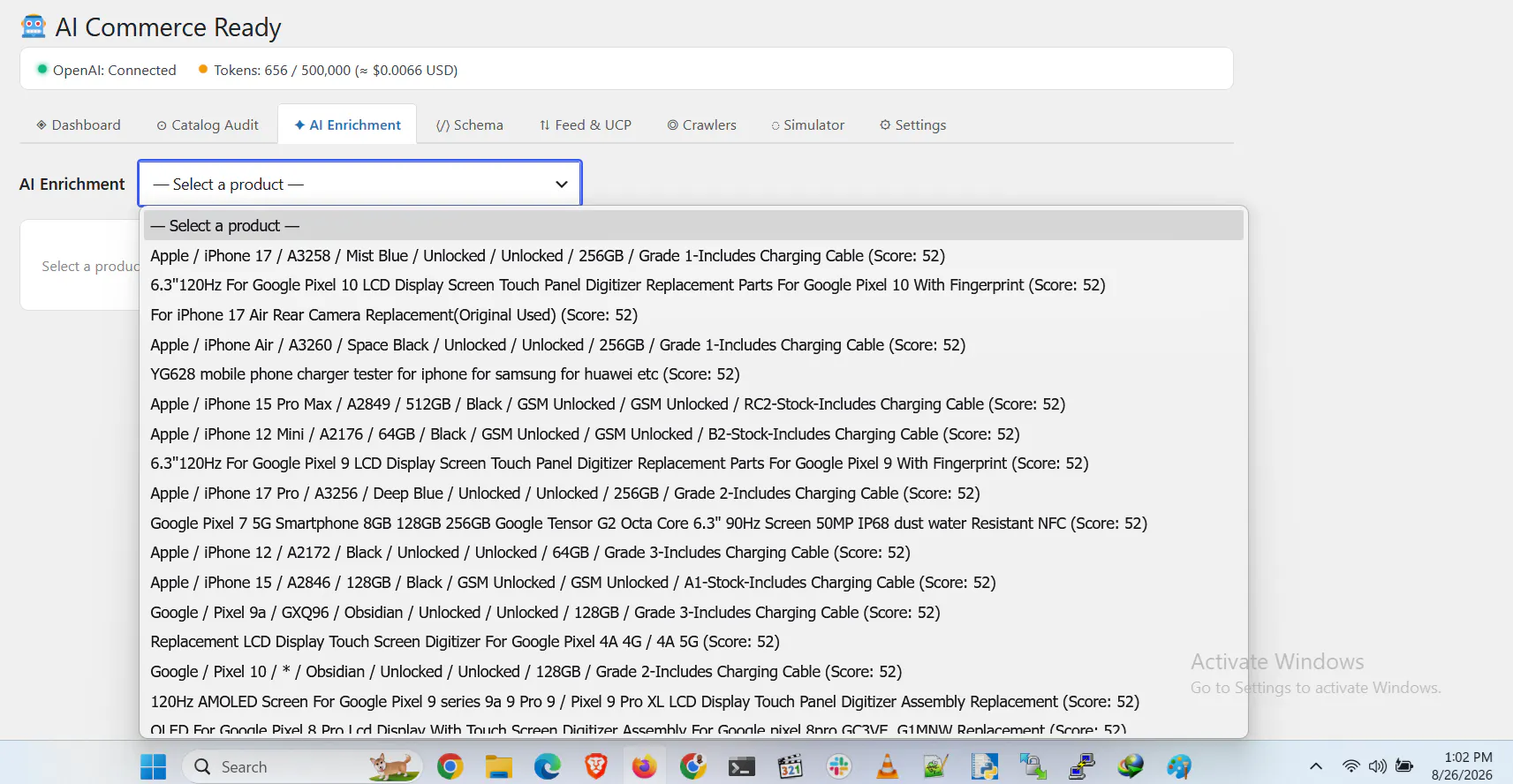Open the Settings tab

(x=913, y=124)
